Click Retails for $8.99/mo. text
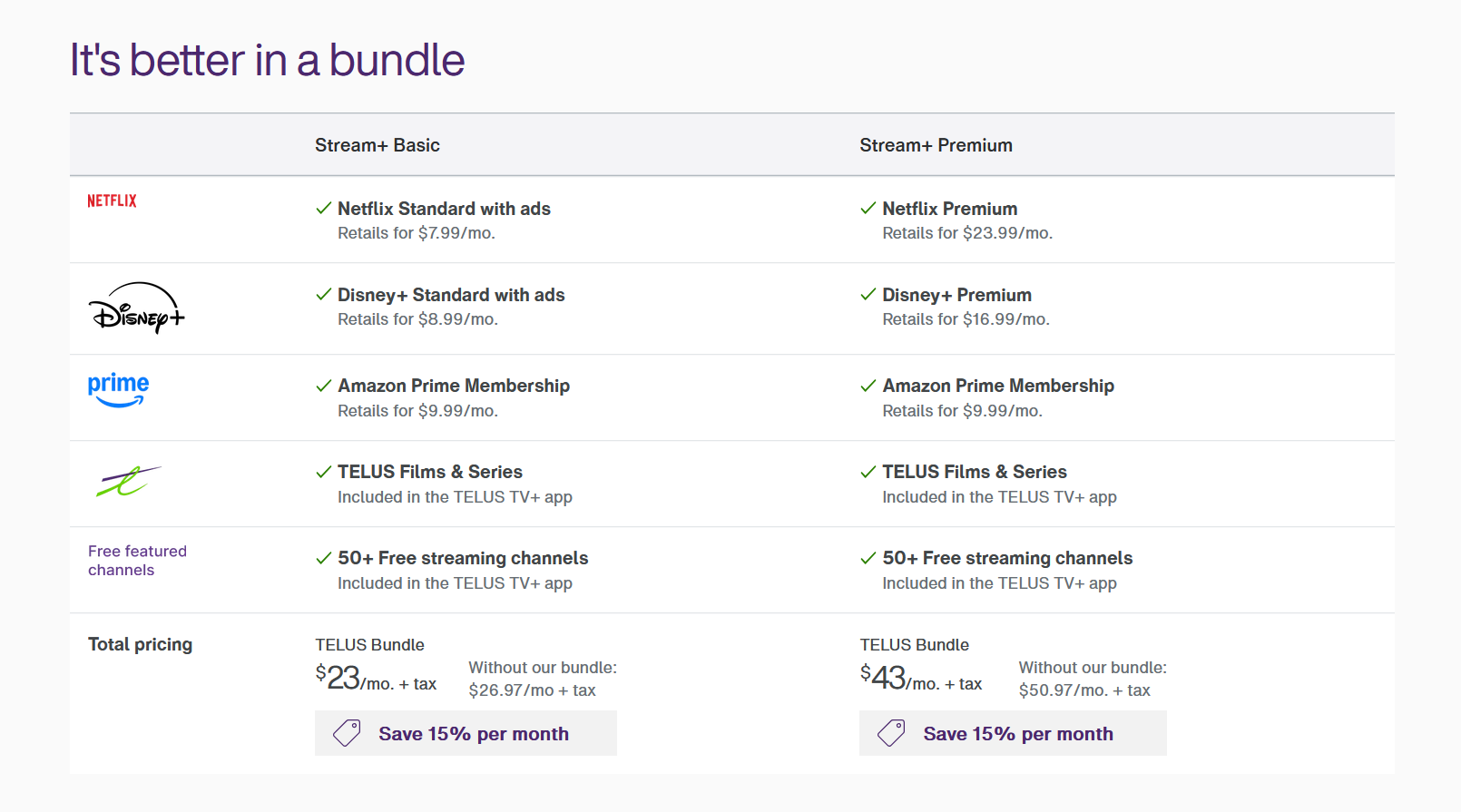1461x812 pixels. [x=417, y=319]
